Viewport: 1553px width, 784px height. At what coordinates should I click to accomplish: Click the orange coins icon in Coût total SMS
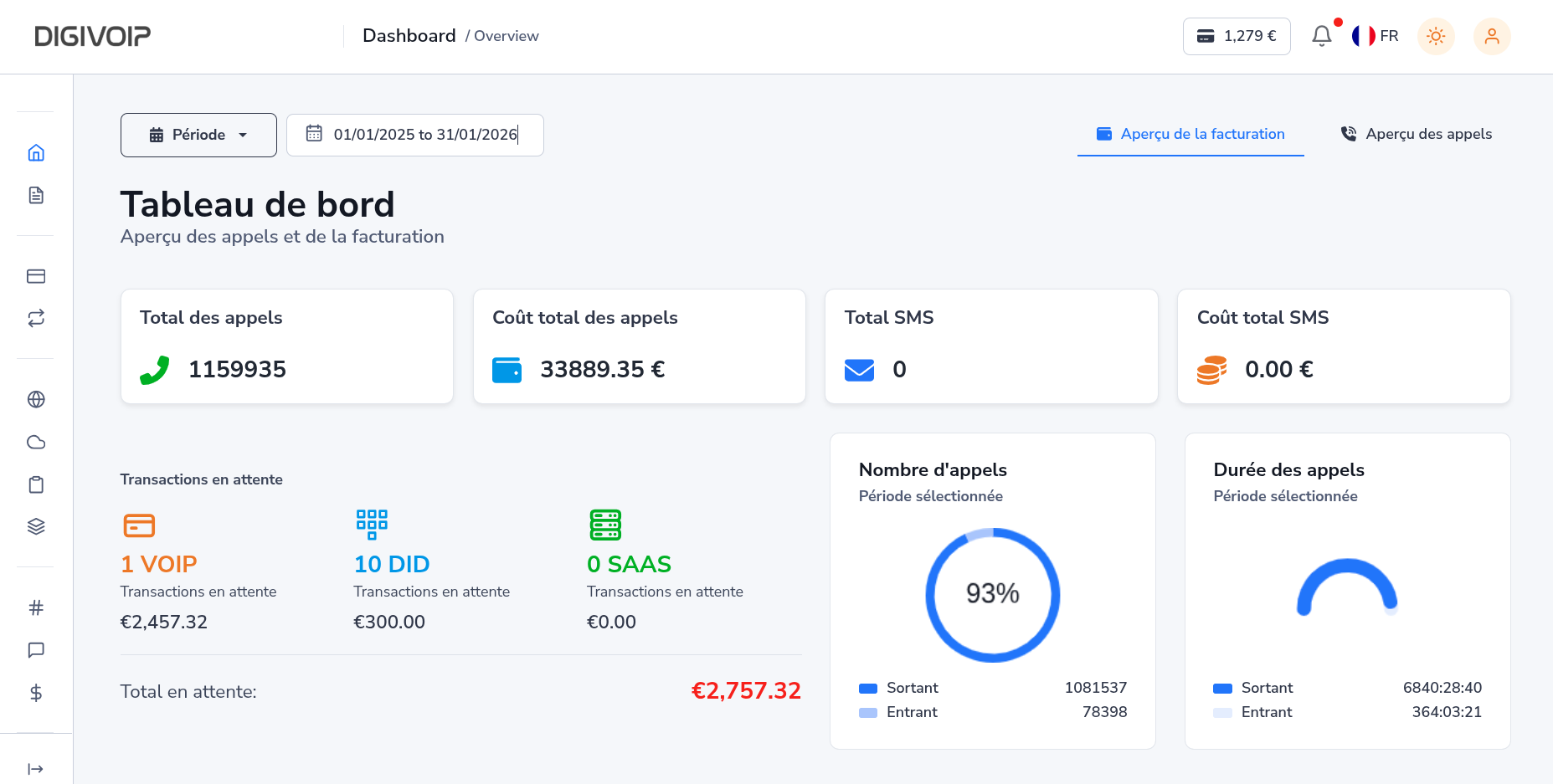coord(1211,370)
